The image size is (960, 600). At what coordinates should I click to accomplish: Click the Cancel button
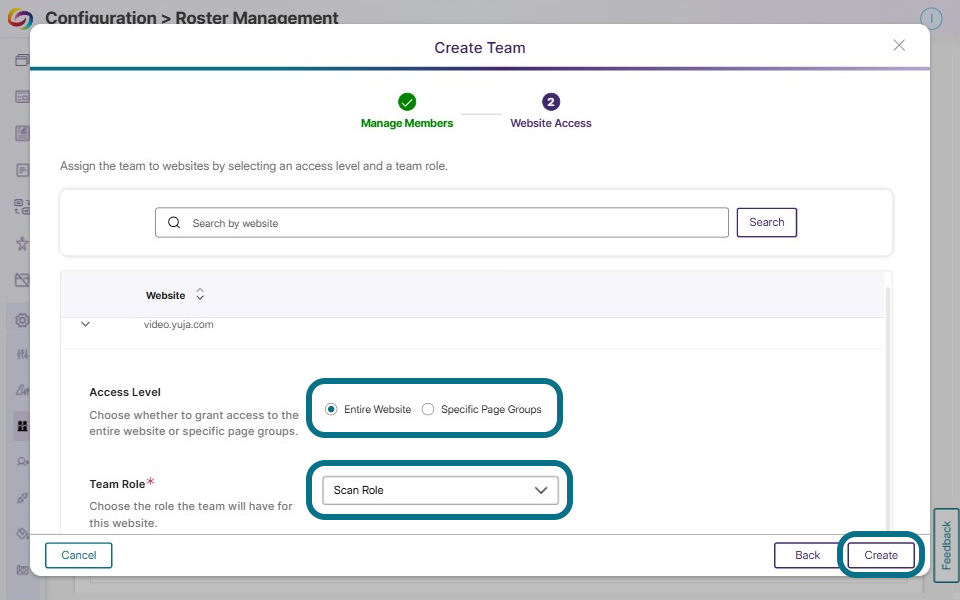(x=78, y=555)
